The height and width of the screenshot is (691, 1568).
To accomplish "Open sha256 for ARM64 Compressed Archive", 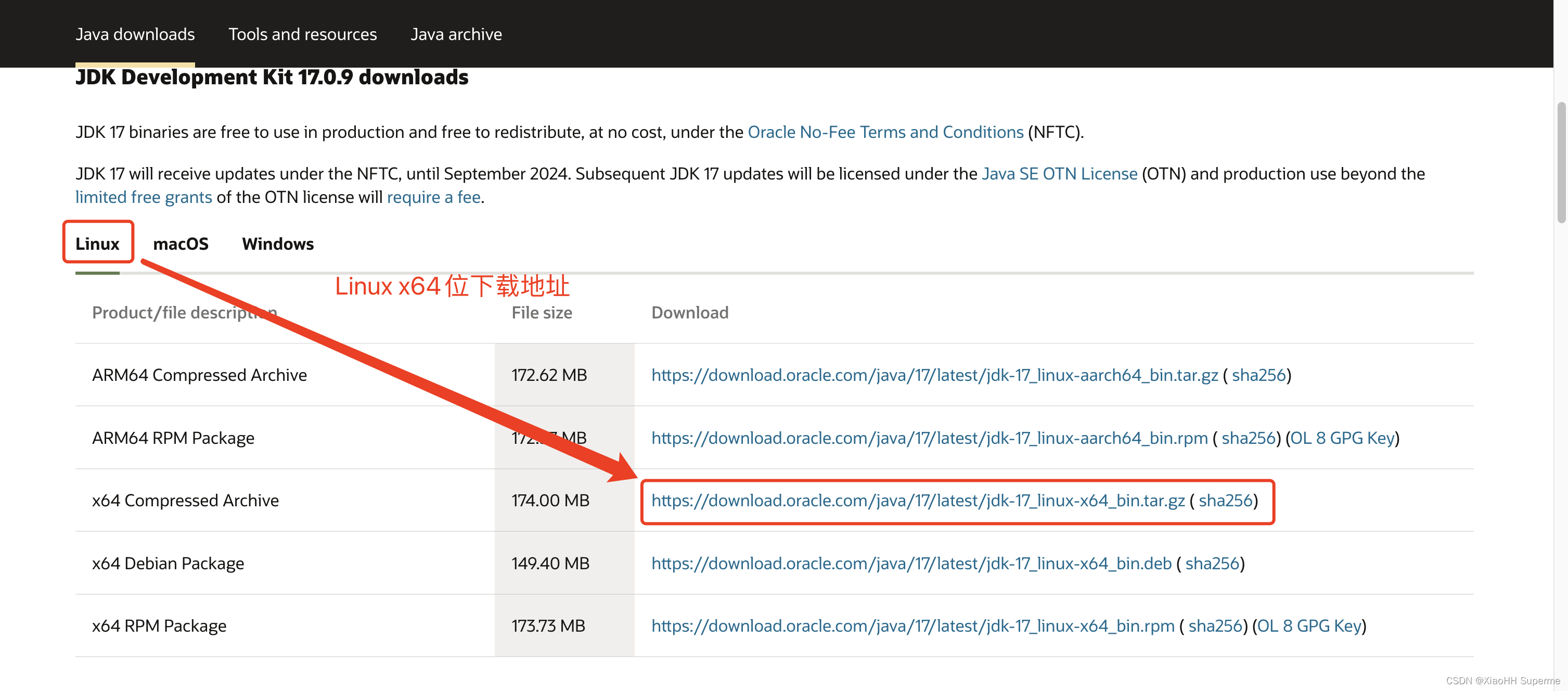I will click(x=1258, y=375).
